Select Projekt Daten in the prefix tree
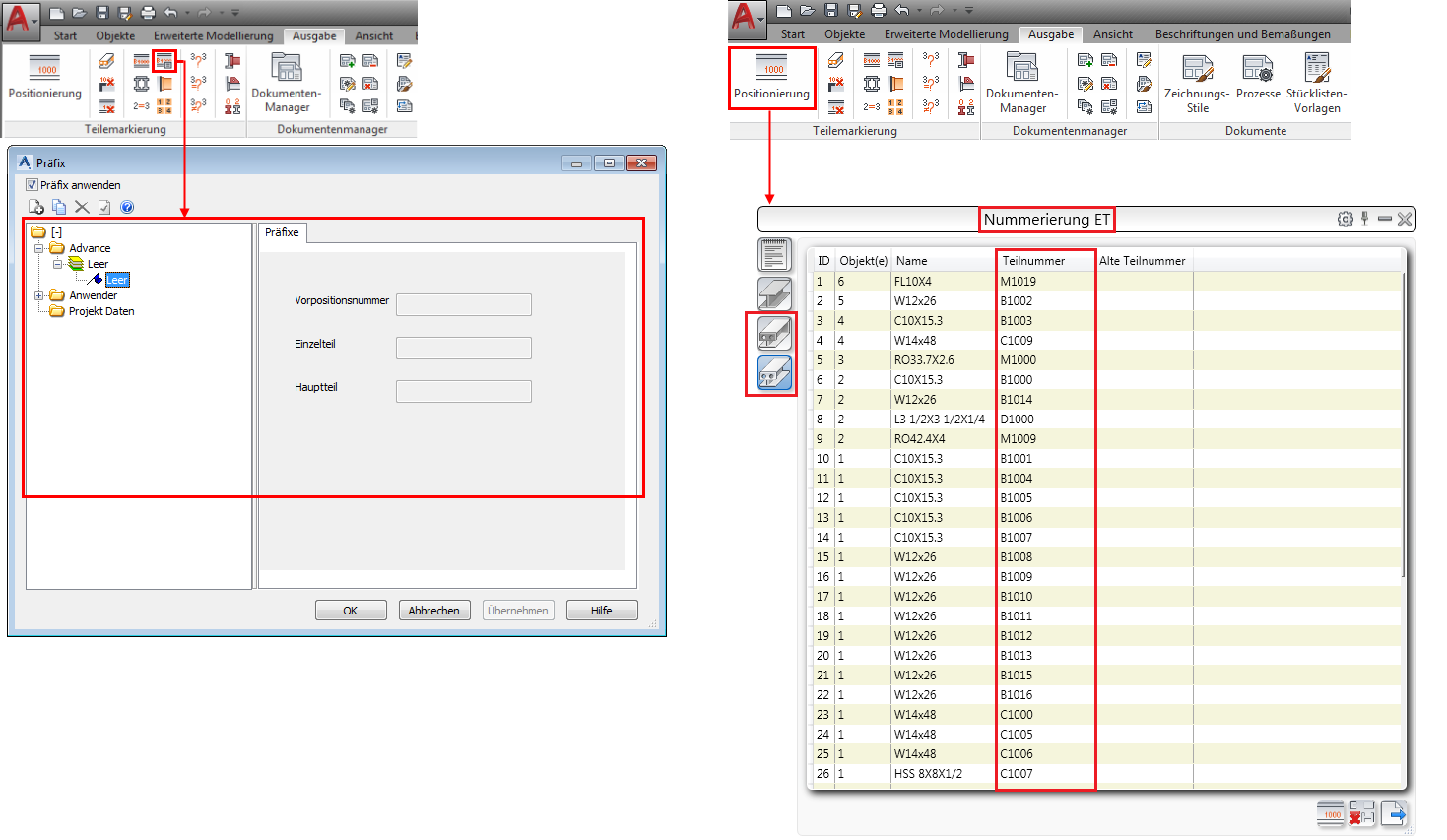 tap(101, 311)
